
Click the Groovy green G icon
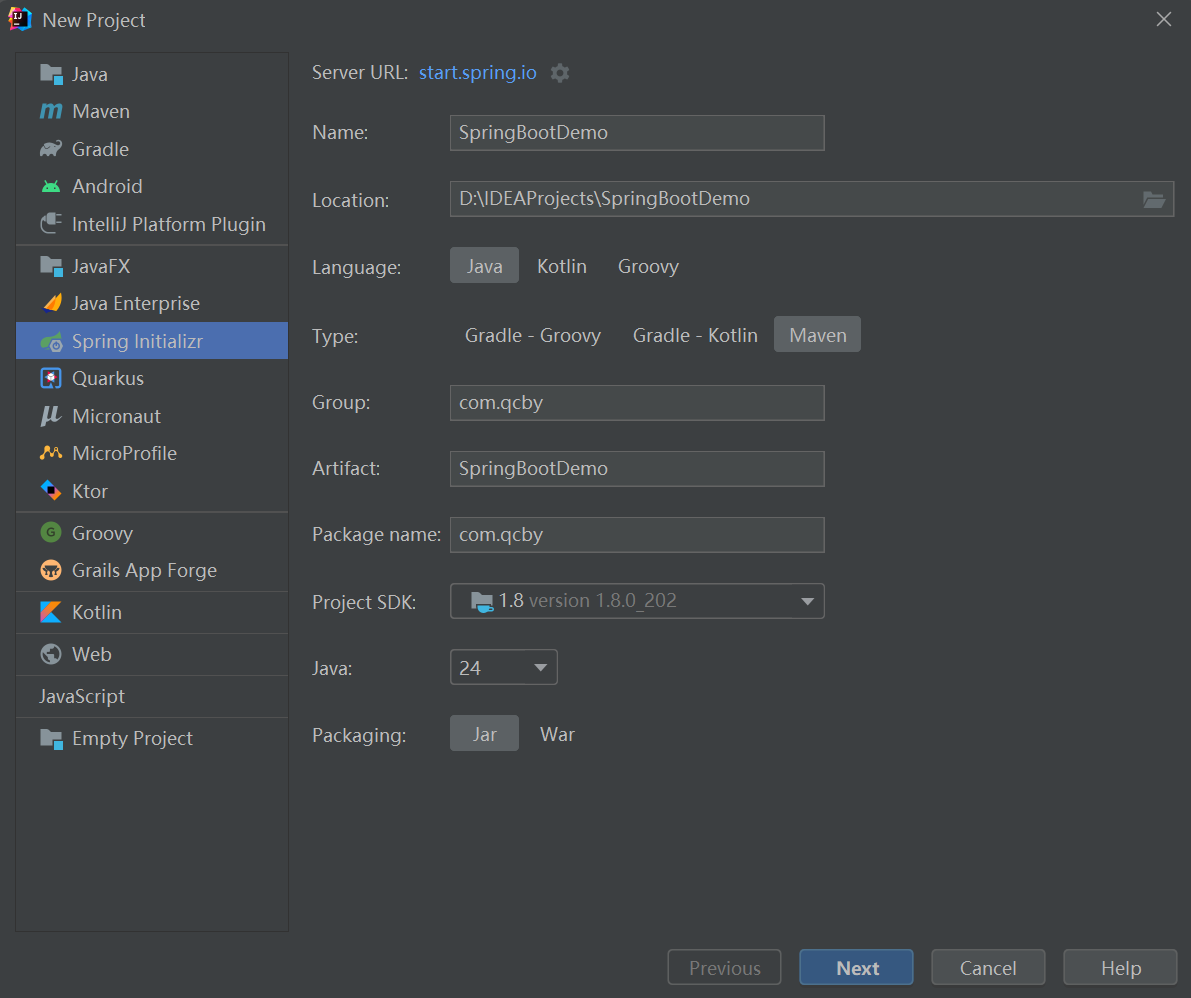pos(51,532)
